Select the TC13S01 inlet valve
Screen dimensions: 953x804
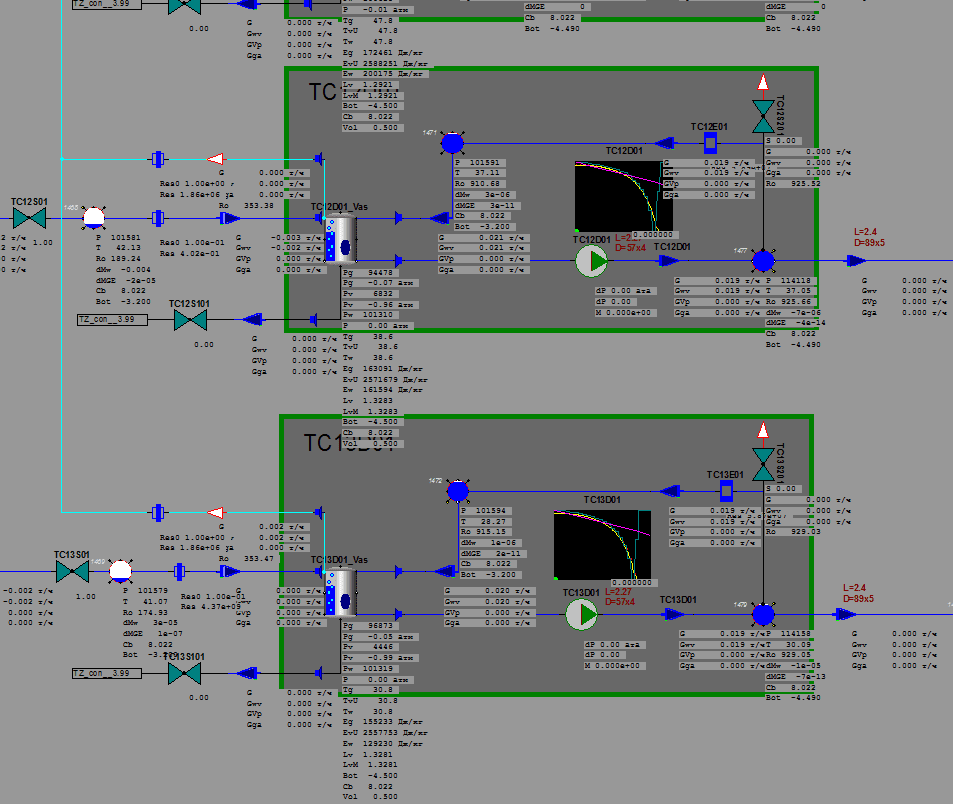tap(72, 571)
